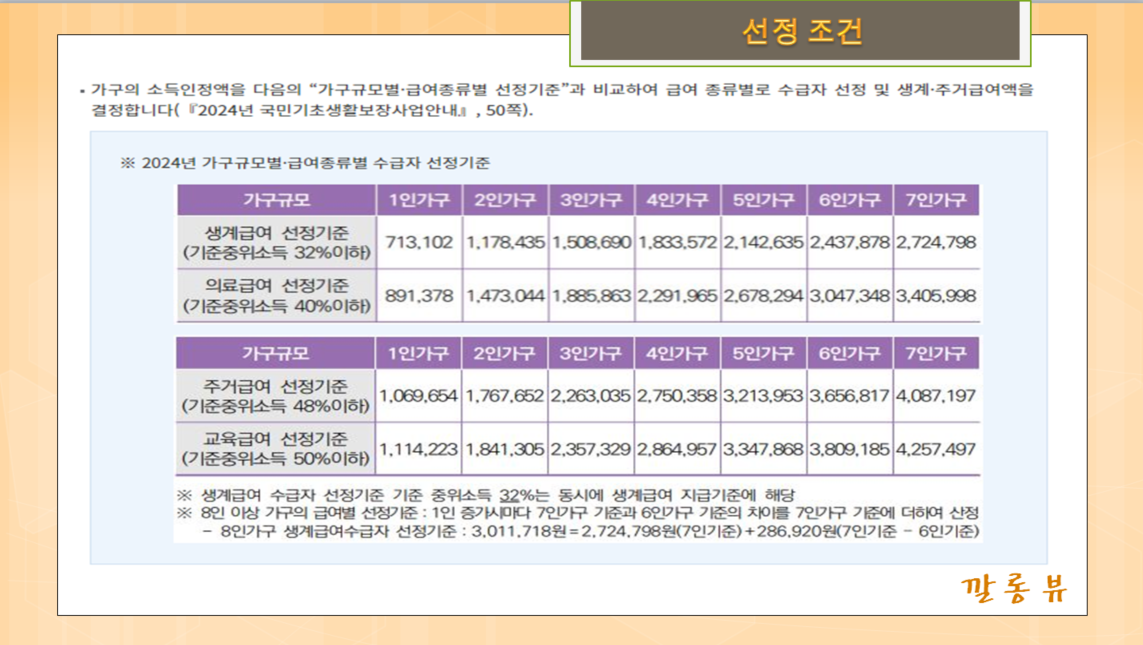The height and width of the screenshot is (645, 1143).
Task: Select the value 1,841,305
Action: click(504, 450)
